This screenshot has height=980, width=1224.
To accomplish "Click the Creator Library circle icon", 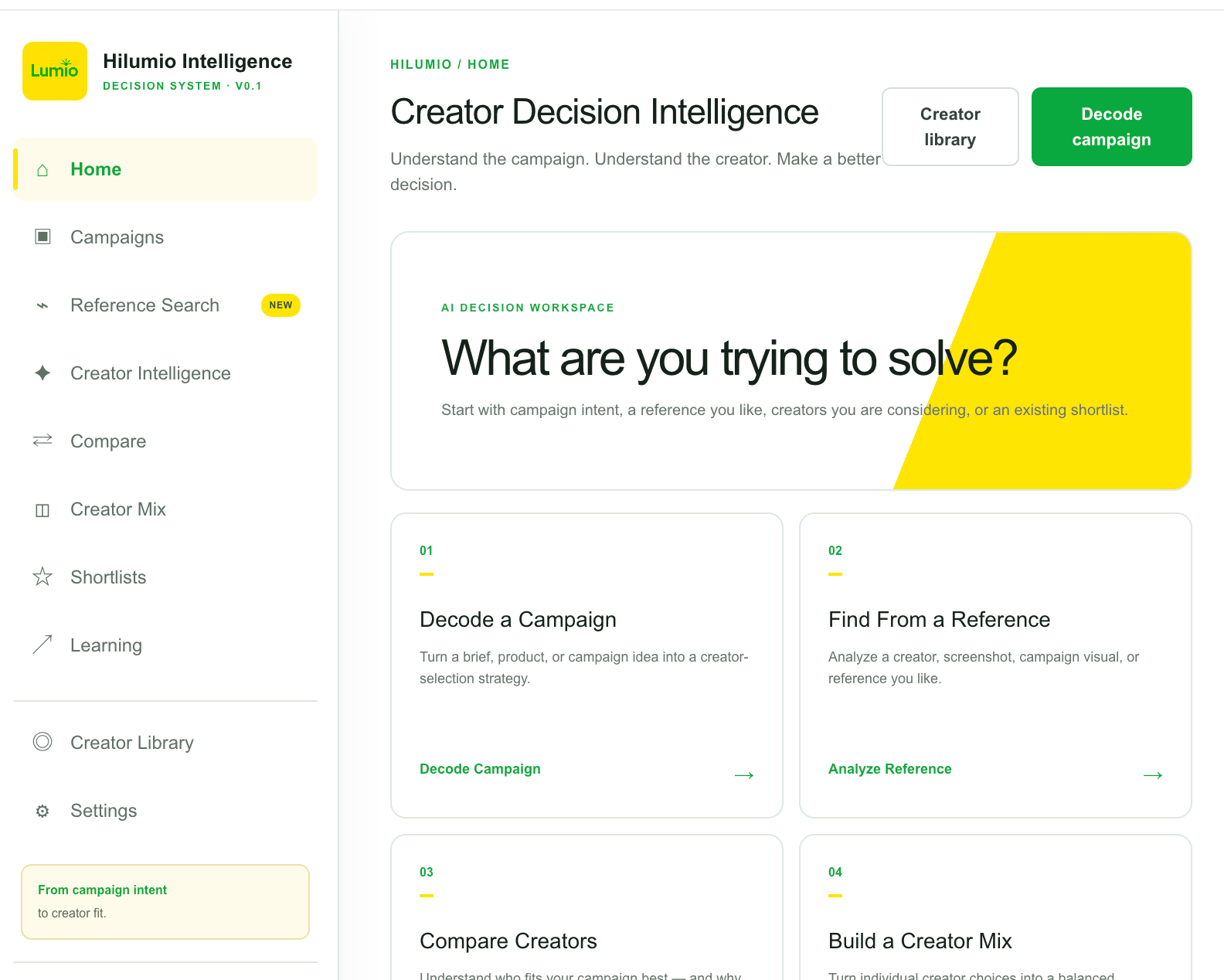I will (x=42, y=742).
